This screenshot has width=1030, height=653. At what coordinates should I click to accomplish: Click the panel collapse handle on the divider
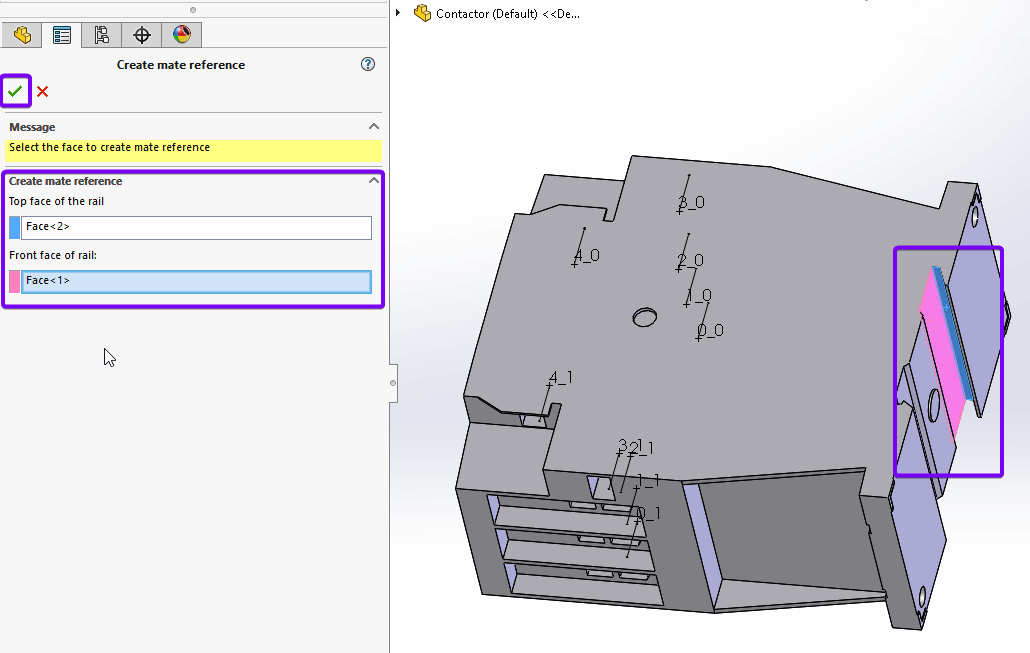click(x=393, y=383)
